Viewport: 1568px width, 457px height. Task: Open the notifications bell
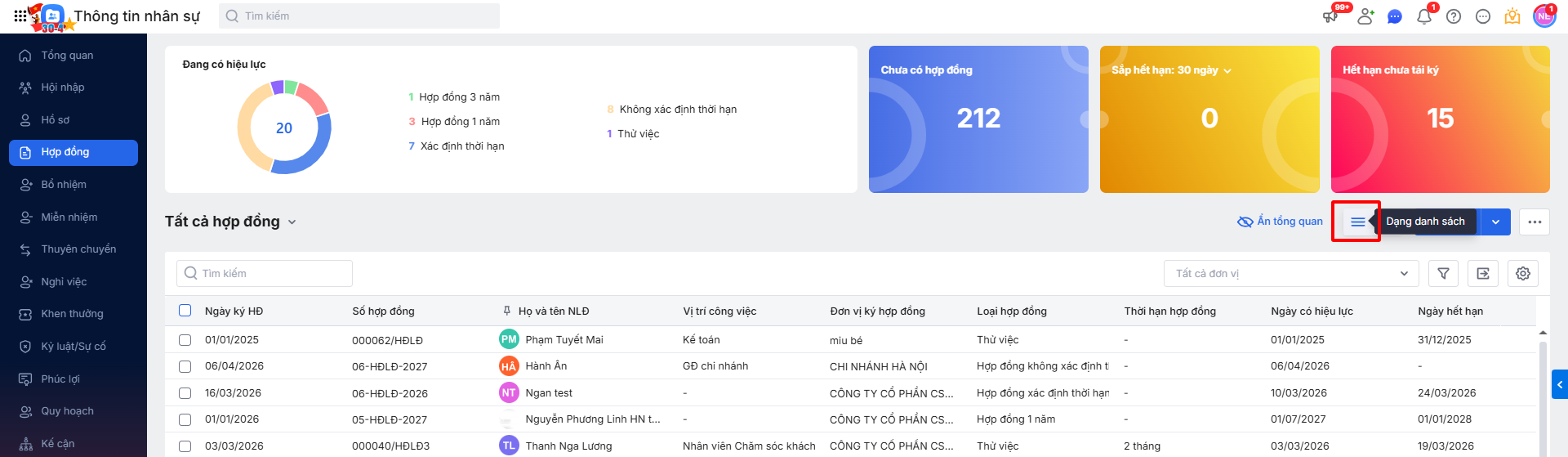[x=1423, y=16]
